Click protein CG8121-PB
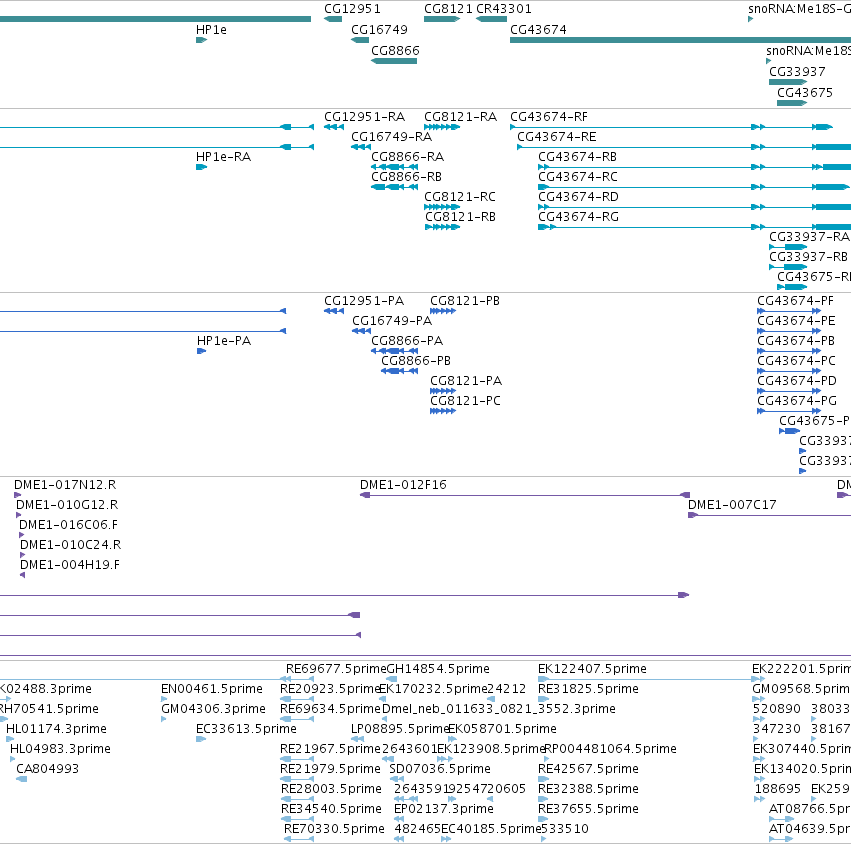The width and height of the screenshot is (851, 844). click(443, 311)
